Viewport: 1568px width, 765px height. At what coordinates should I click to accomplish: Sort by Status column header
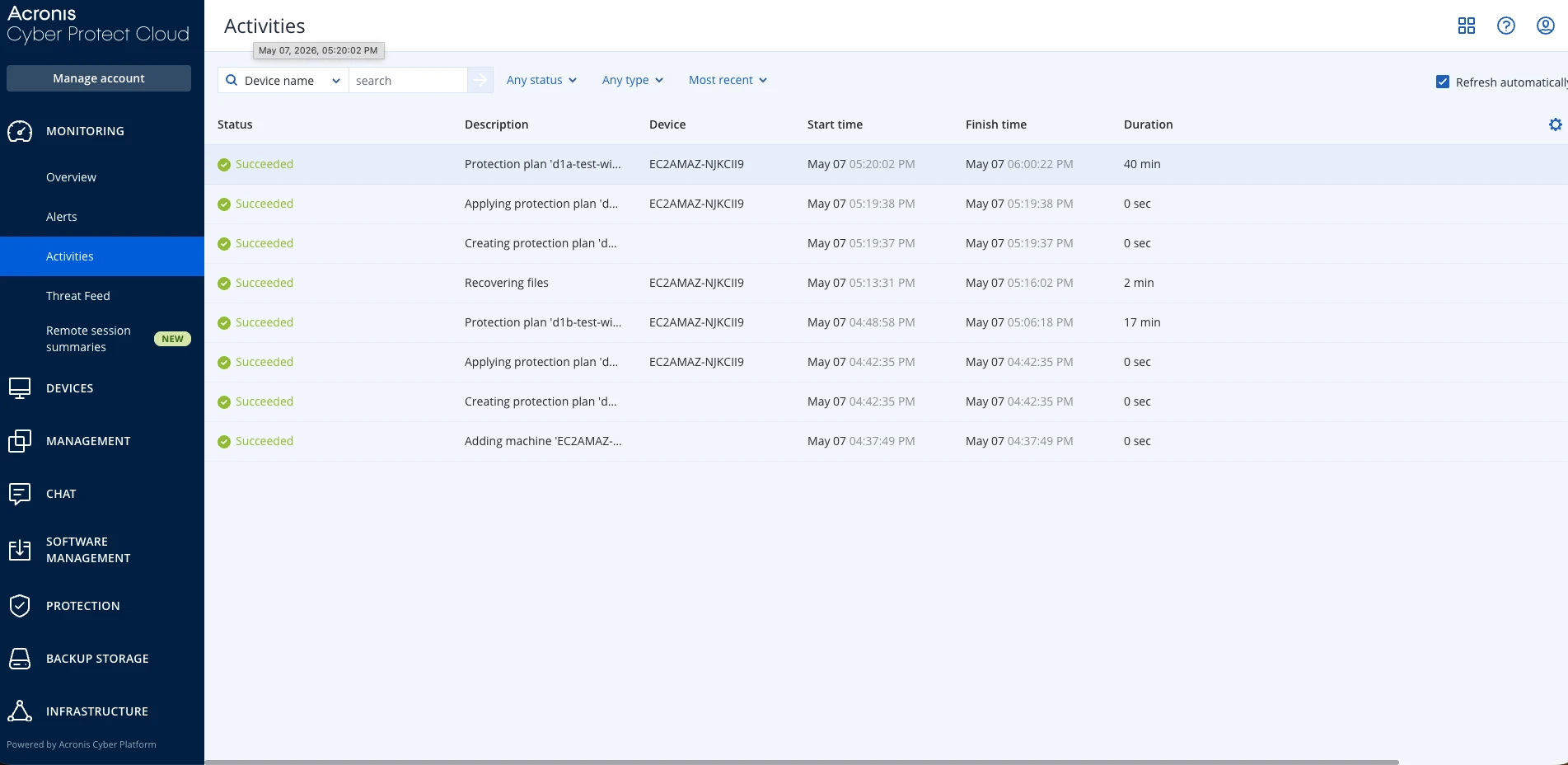[235, 124]
